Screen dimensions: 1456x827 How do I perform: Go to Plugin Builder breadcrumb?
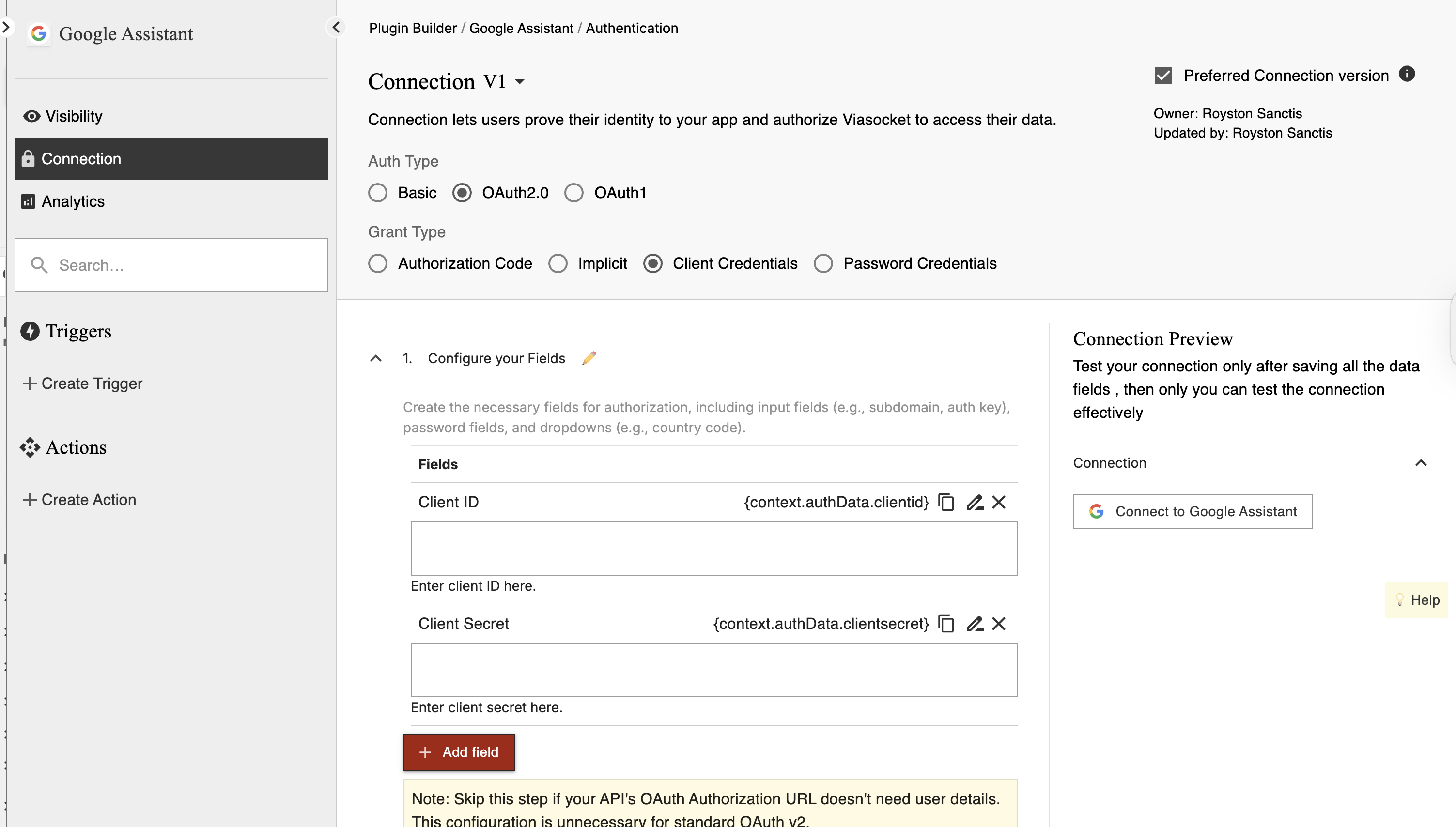pyautogui.click(x=412, y=28)
